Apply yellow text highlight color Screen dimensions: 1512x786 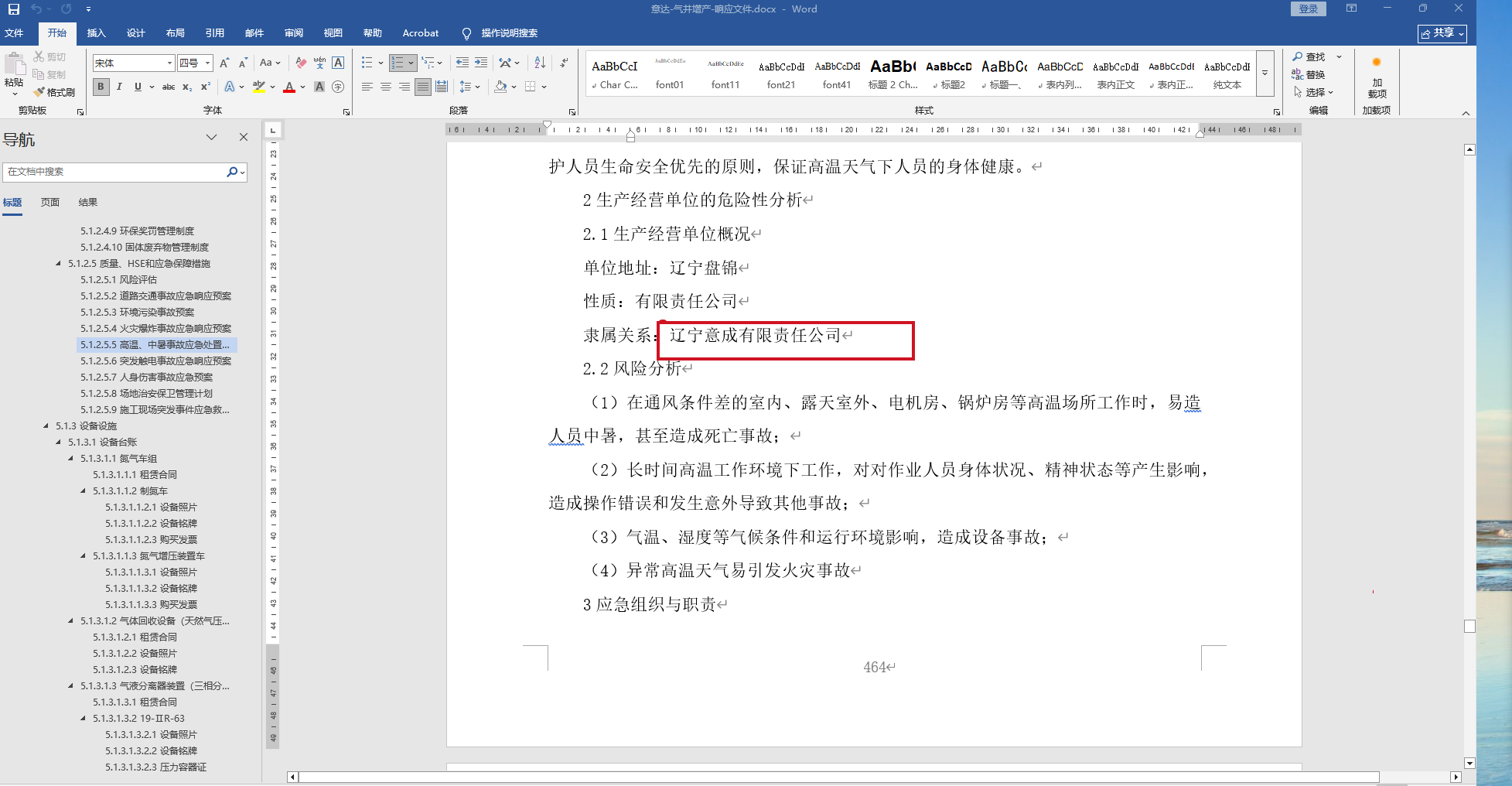(259, 87)
